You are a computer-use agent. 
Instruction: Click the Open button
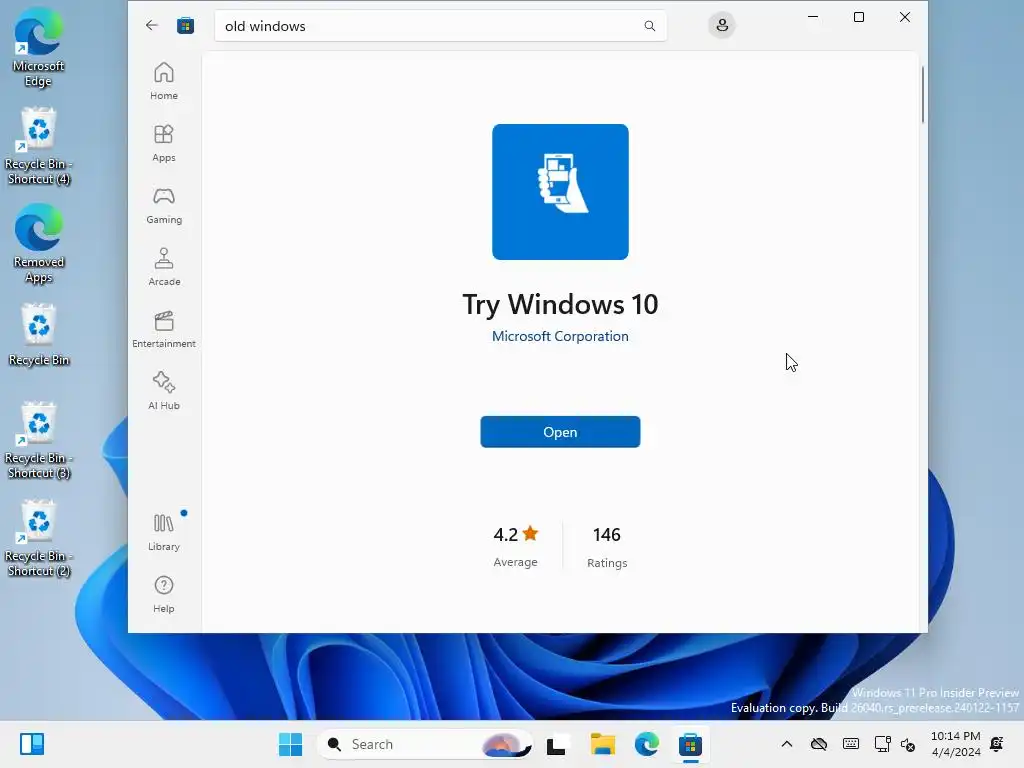(x=560, y=432)
